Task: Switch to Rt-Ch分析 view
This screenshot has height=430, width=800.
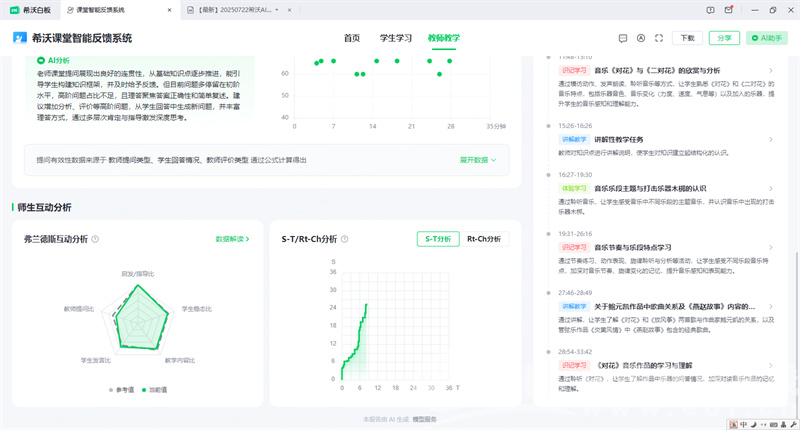Action: [x=484, y=239]
